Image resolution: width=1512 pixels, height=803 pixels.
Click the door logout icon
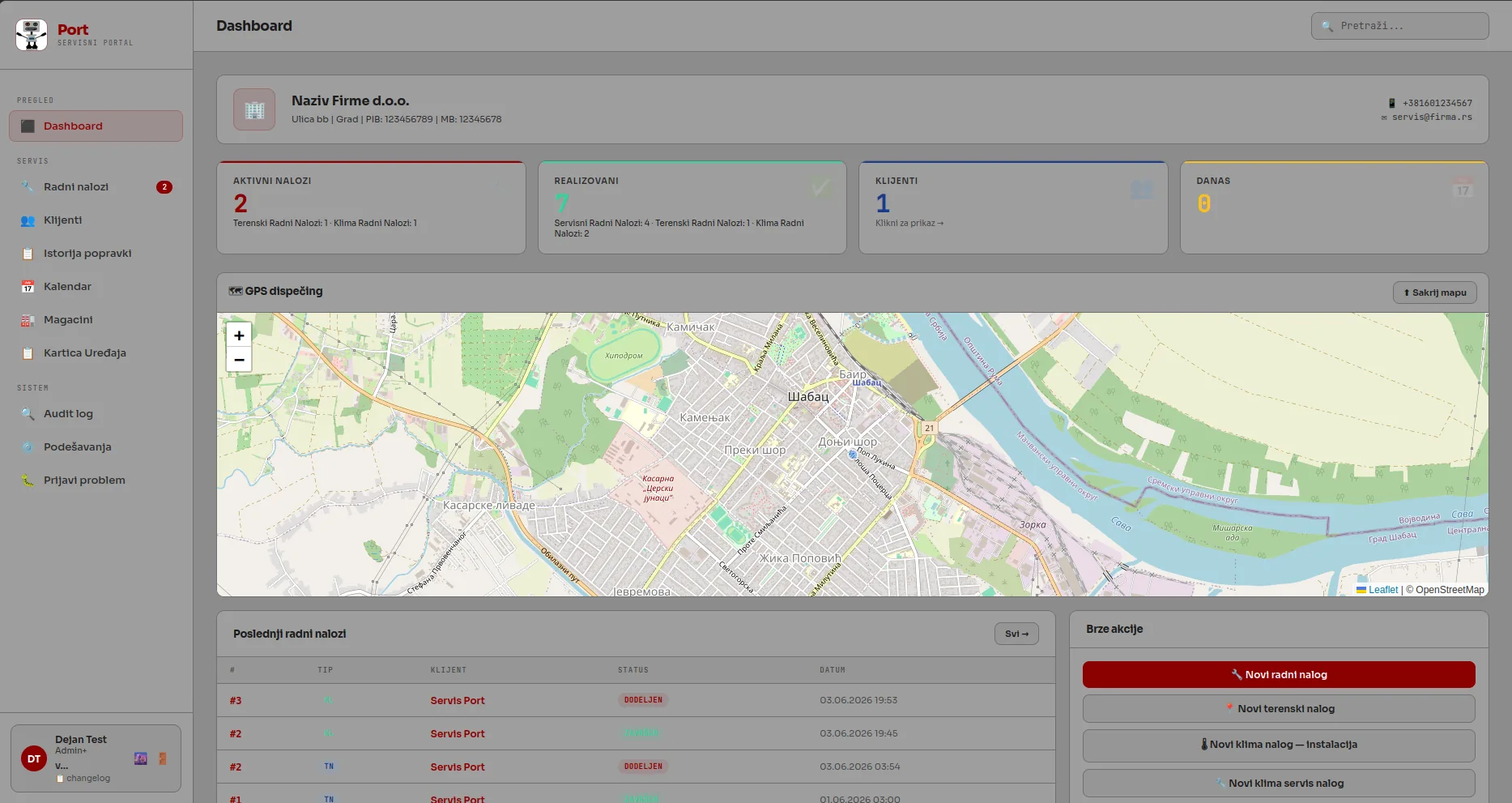coord(163,759)
